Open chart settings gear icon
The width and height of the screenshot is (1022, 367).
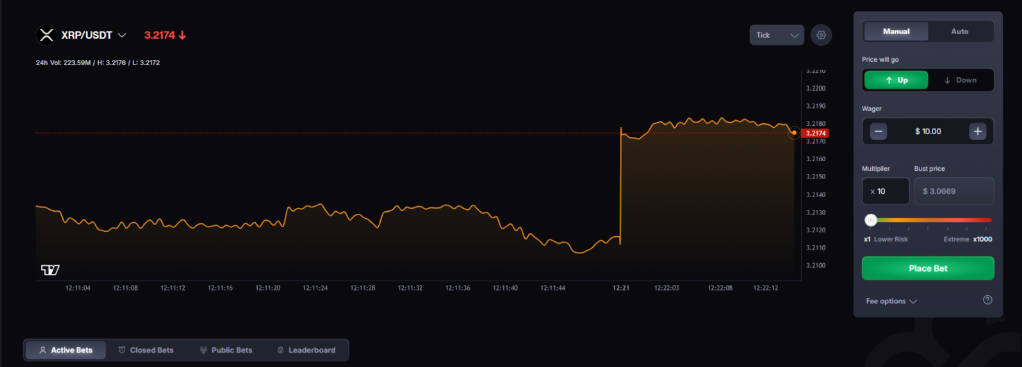821,35
